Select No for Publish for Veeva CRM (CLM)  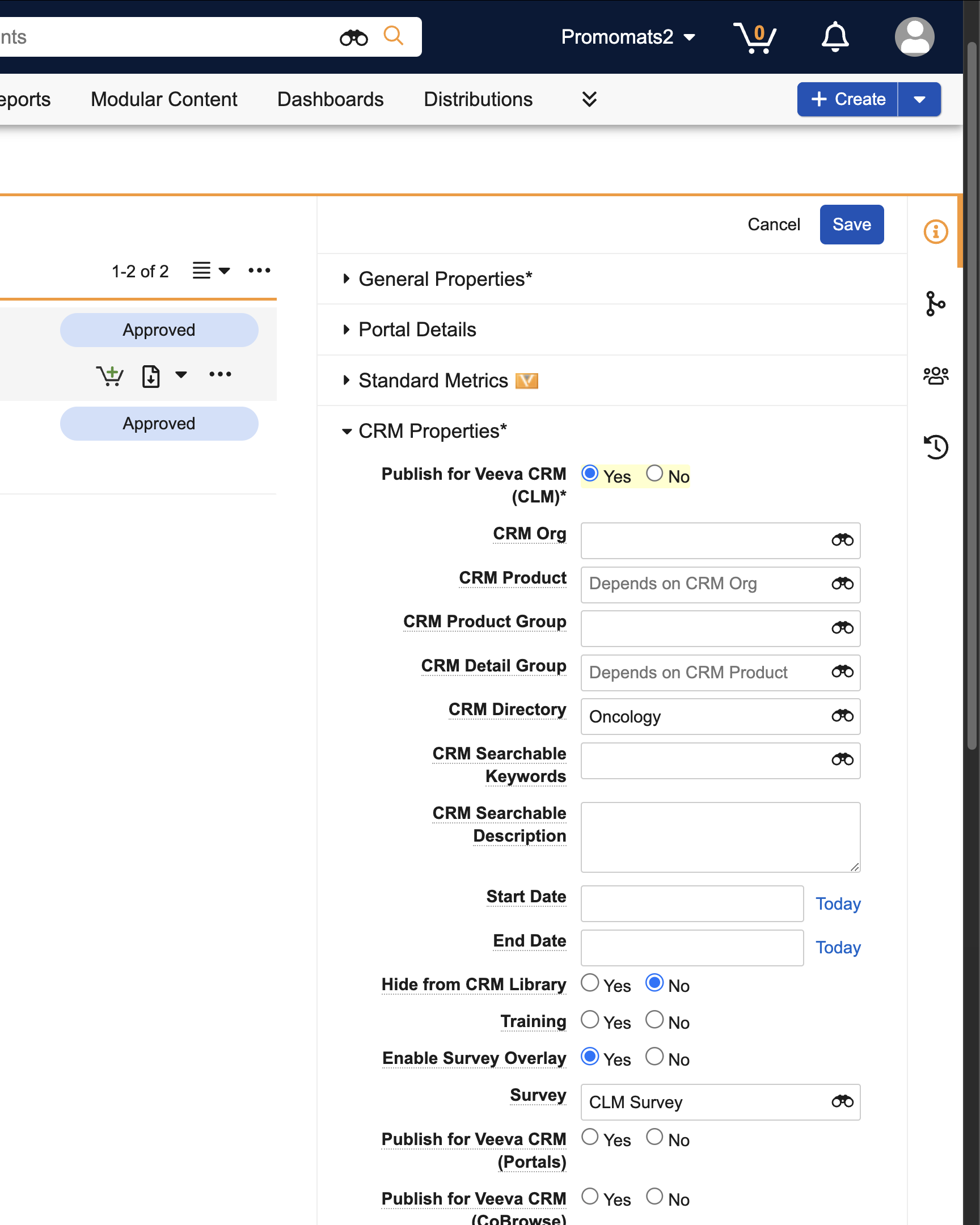[654, 474]
